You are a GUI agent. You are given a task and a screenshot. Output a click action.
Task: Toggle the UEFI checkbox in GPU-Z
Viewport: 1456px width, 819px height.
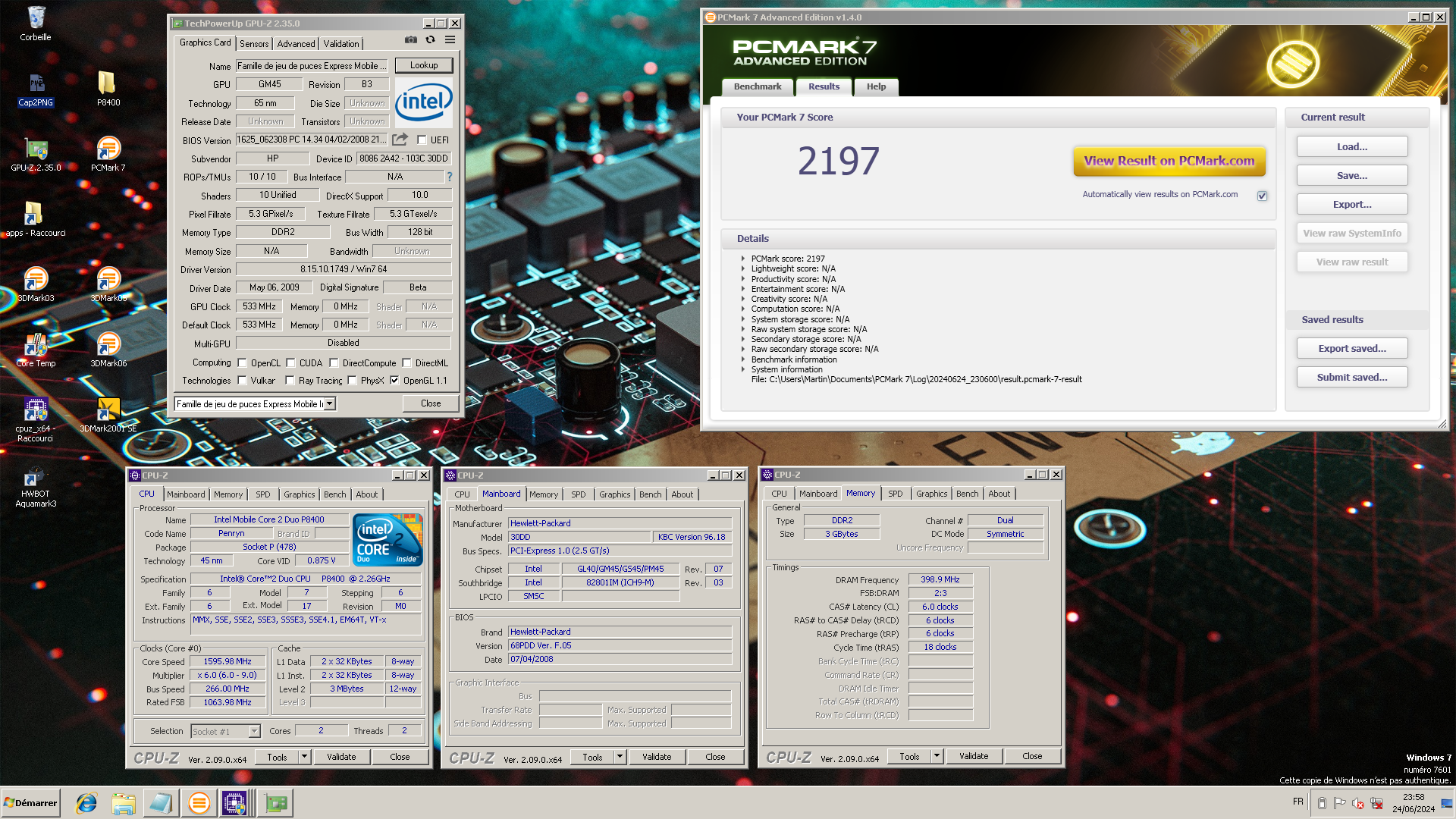pos(422,140)
